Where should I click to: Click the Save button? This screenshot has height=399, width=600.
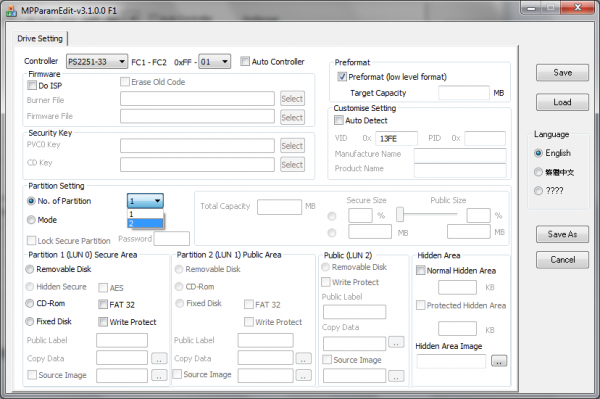[x=562, y=73]
